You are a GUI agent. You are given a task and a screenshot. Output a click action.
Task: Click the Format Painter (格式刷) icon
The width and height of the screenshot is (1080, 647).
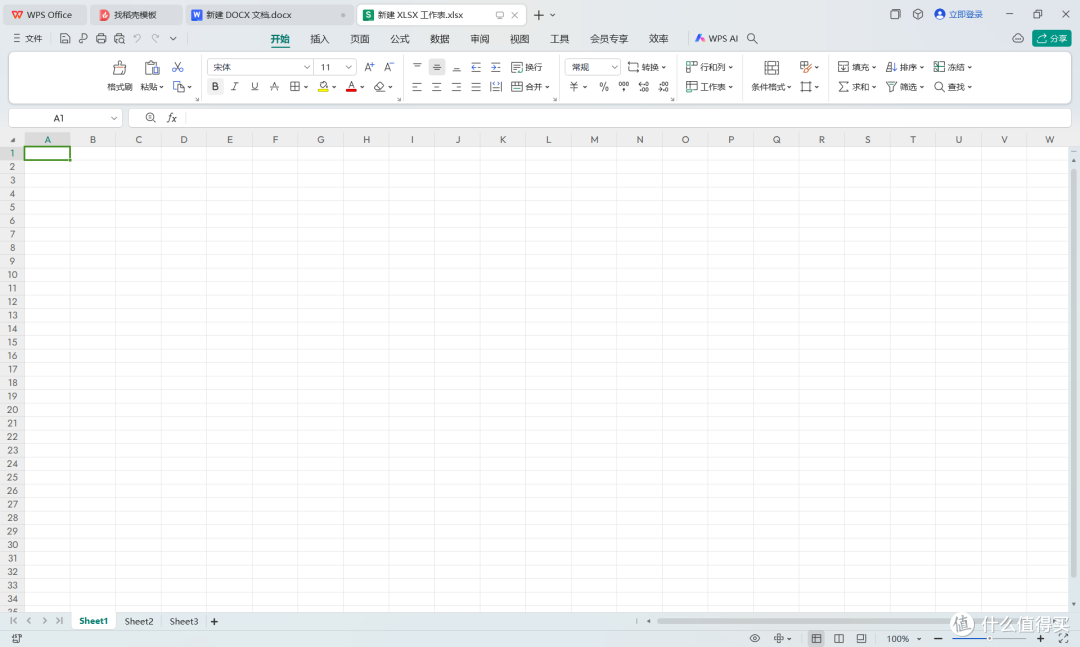119,68
